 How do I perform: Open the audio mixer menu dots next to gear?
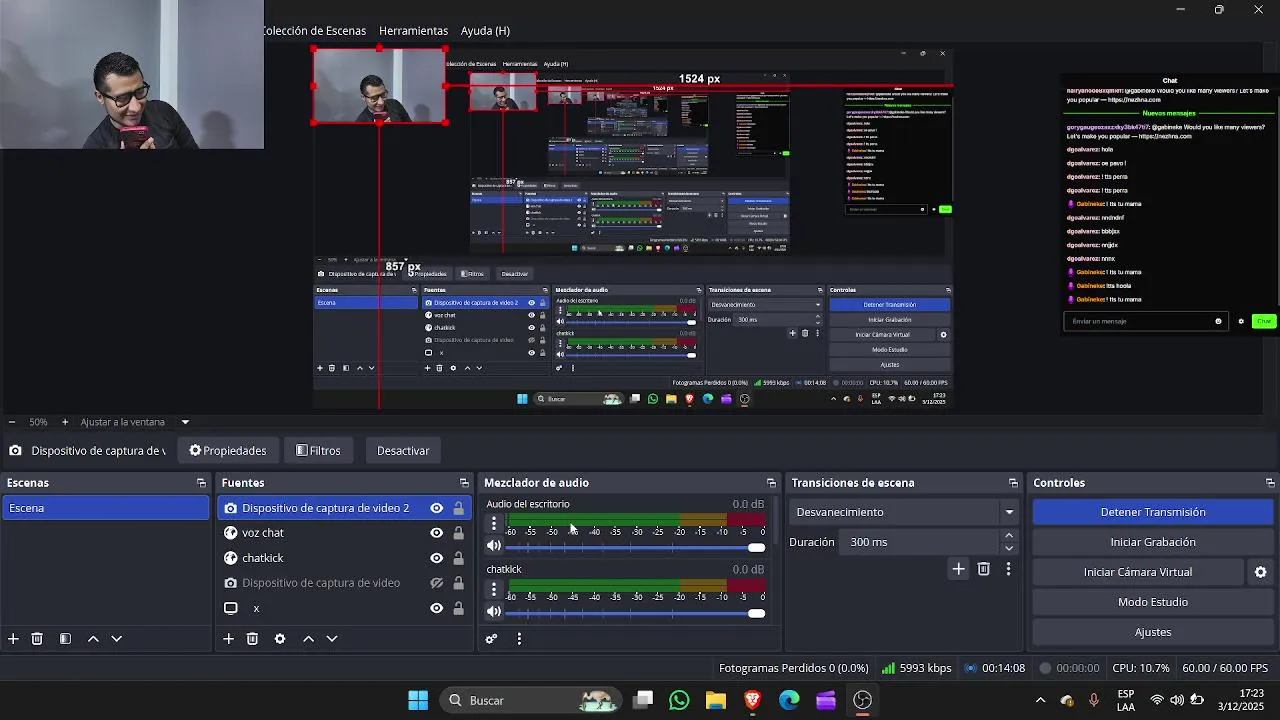pyautogui.click(x=519, y=639)
